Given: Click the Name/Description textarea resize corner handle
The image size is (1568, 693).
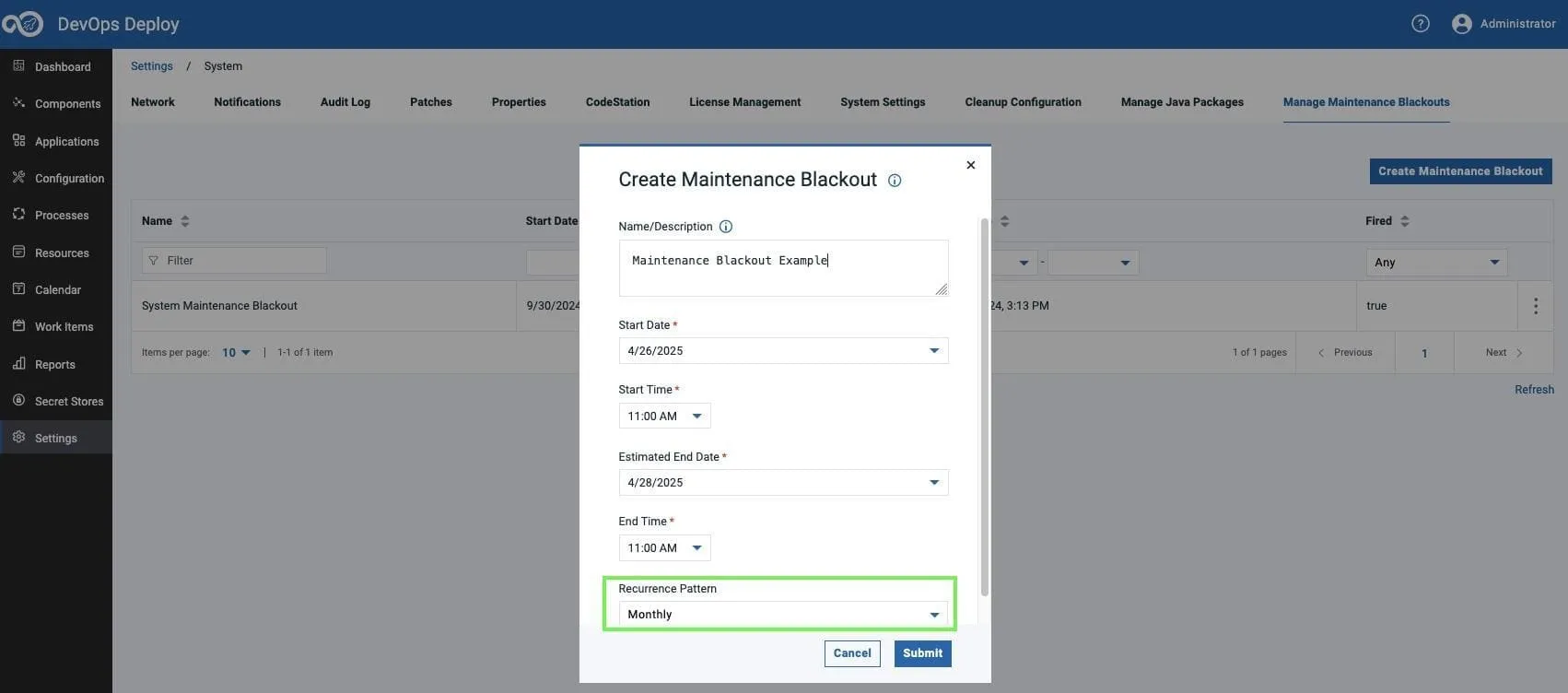Looking at the screenshot, I should click(x=941, y=289).
